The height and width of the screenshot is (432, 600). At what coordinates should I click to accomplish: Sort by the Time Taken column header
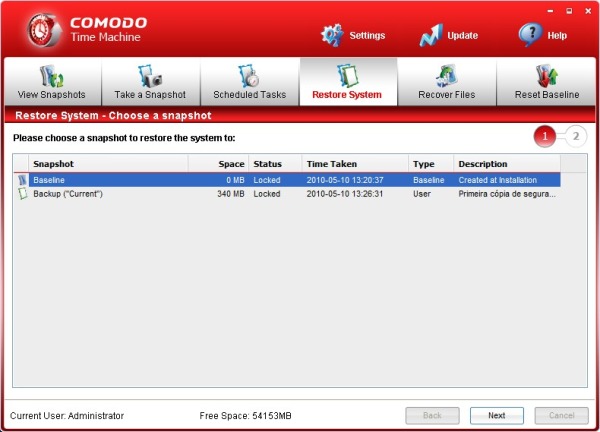coord(355,164)
